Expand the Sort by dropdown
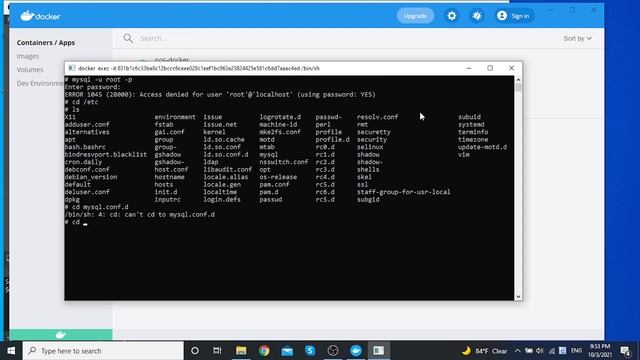Viewport: 640px width, 360px height. (577, 38)
